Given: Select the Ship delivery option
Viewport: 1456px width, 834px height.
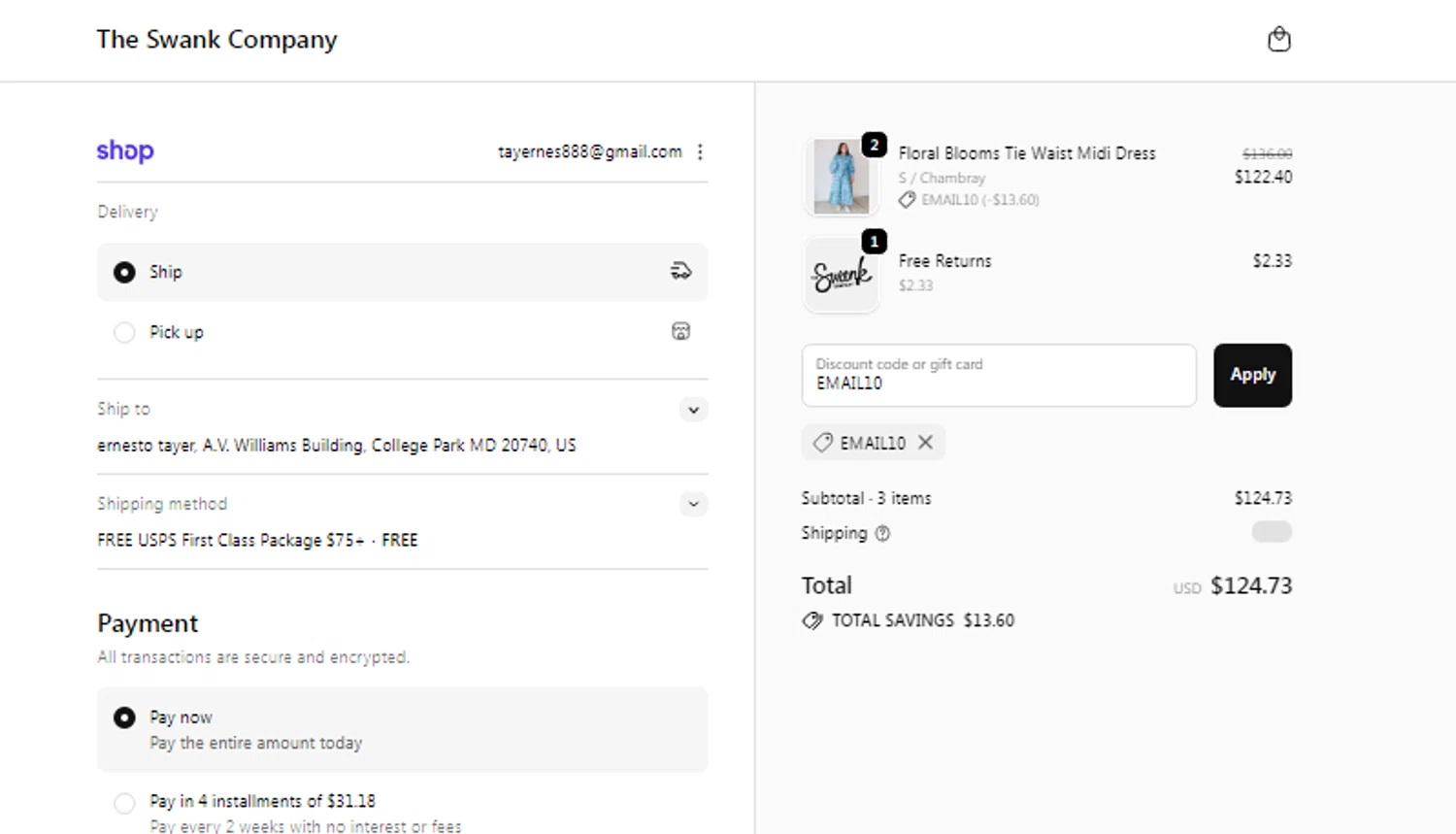Looking at the screenshot, I should pos(403,272).
